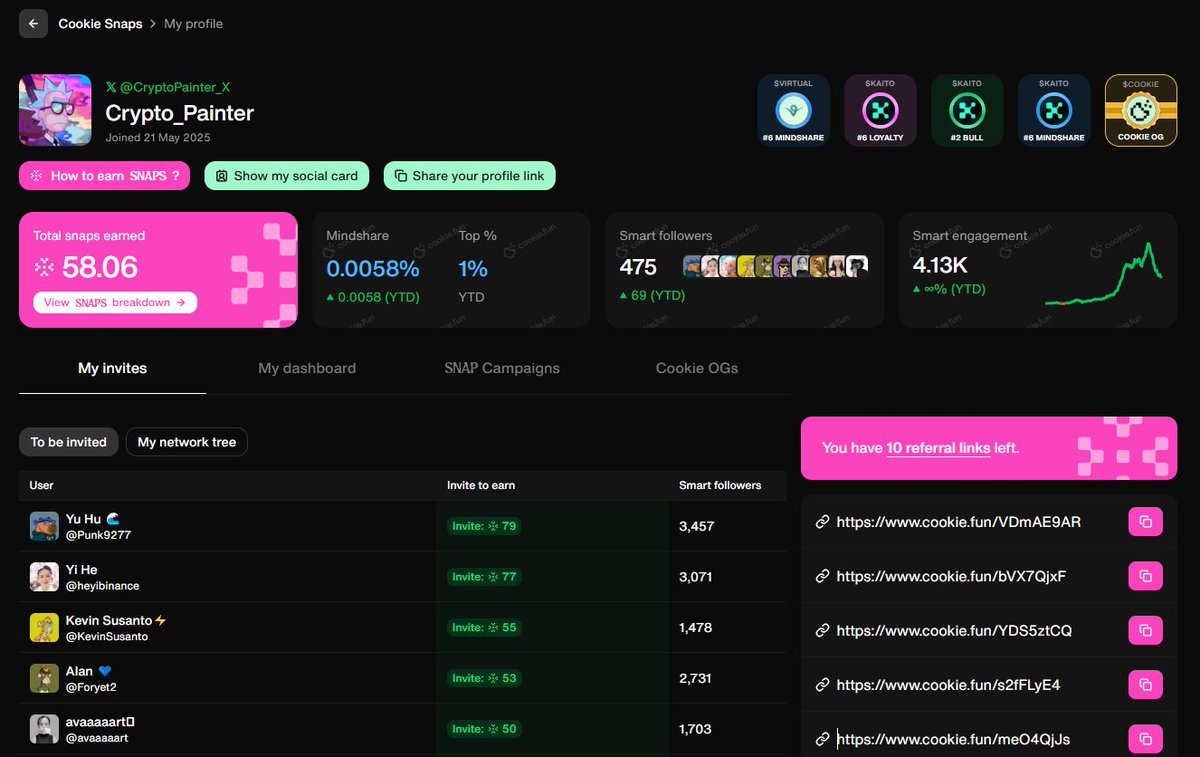
Task: Select the cookie.fun/meO4QjJs referral URL
Action: [x=953, y=739]
